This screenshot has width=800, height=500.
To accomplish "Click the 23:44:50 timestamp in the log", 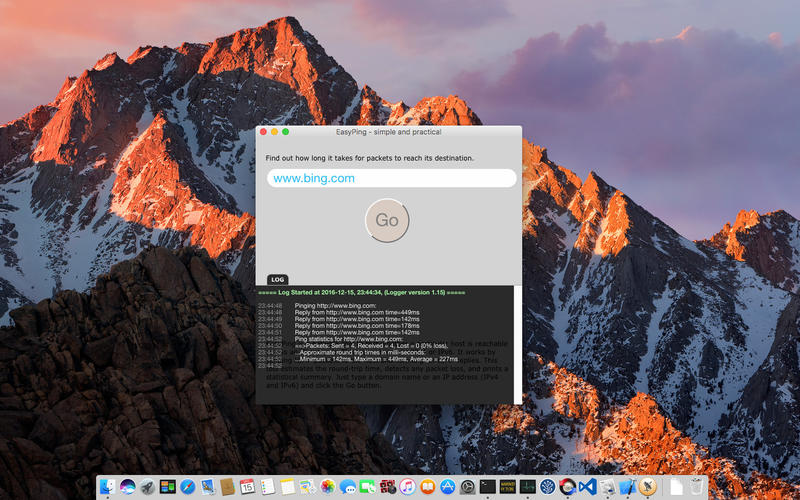I will [270, 326].
